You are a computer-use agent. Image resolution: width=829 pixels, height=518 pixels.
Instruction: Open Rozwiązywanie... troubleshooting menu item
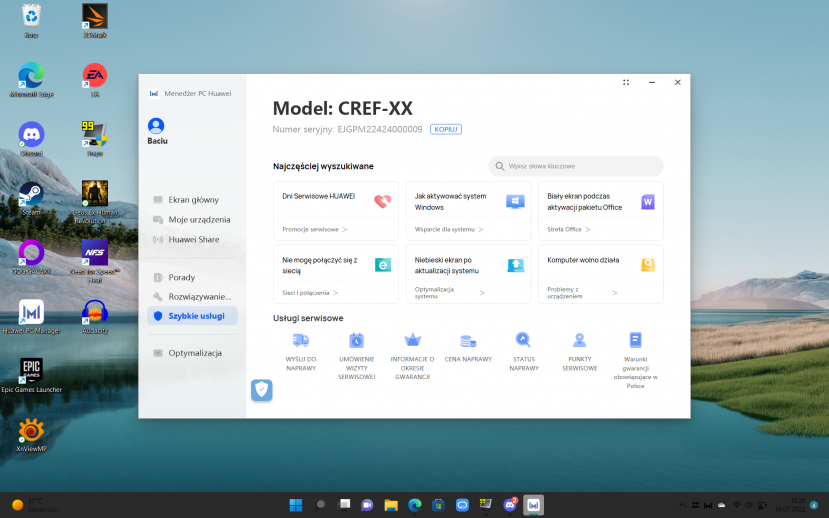192,297
